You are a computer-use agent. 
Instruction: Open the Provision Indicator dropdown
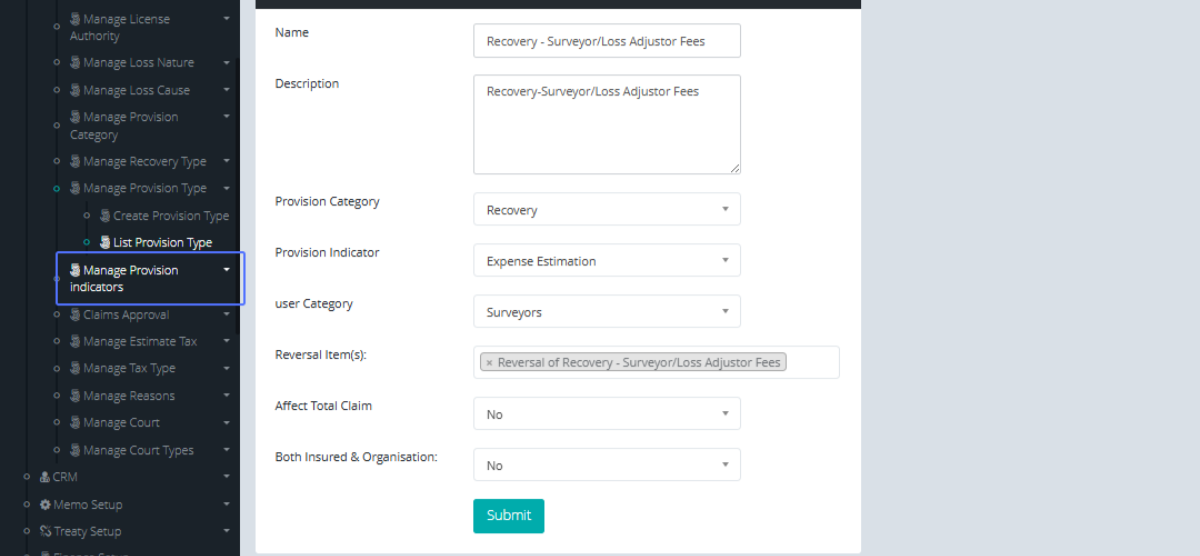pos(606,261)
